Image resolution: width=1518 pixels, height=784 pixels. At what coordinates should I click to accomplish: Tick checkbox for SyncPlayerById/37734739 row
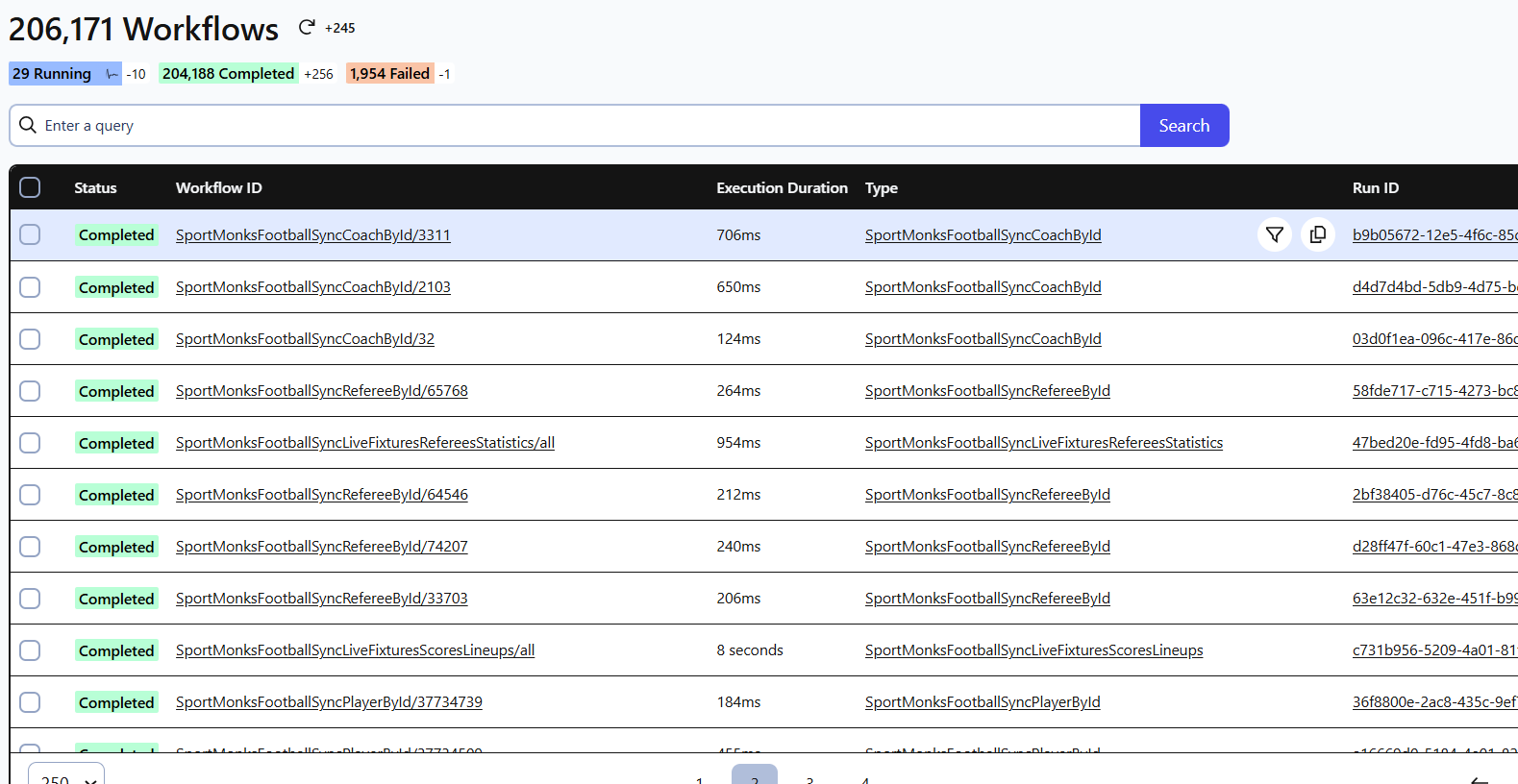30,702
